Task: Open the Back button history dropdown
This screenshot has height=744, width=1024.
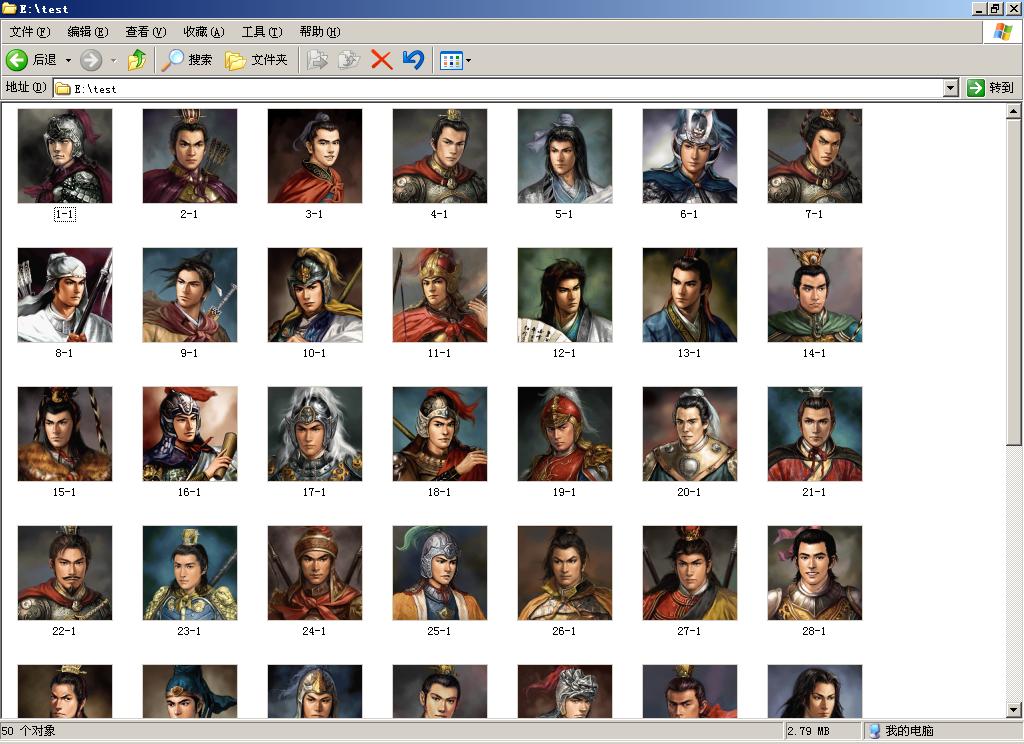Action: pyautogui.click(x=68, y=60)
